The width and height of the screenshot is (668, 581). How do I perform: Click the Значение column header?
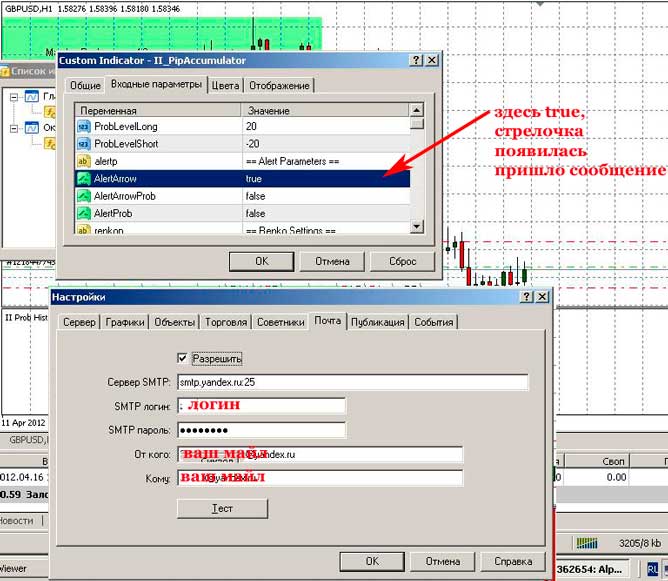[x=325, y=110]
